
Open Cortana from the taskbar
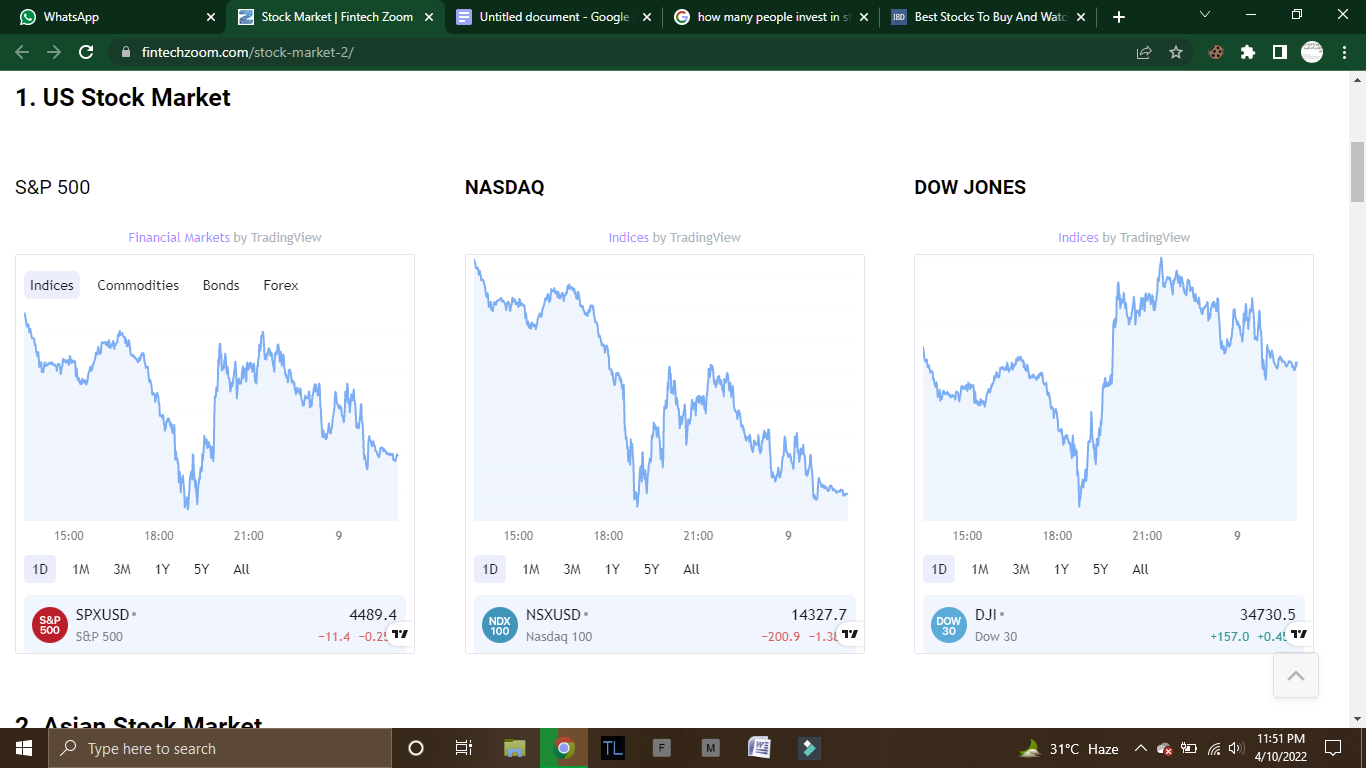pyautogui.click(x=416, y=748)
